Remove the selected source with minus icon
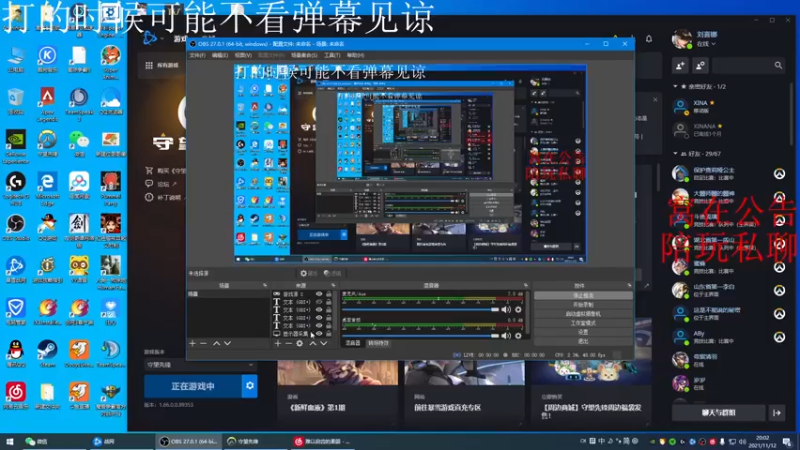Viewport: 800px width, 450px height. (x=288, y=343)
